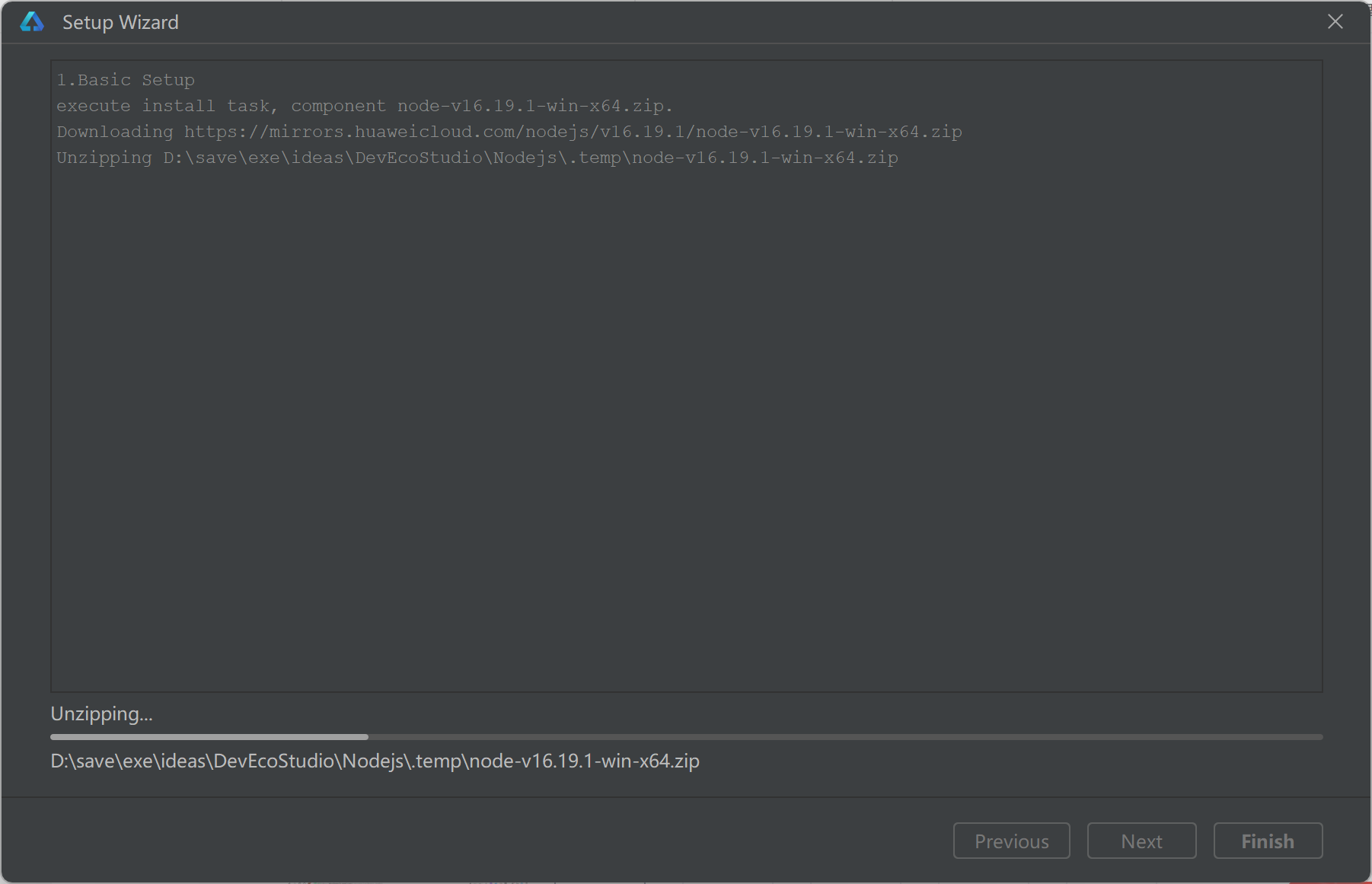Click the huaweicloud mirror download URL
Screen dimensions: 1372x884
click(573, 132)
